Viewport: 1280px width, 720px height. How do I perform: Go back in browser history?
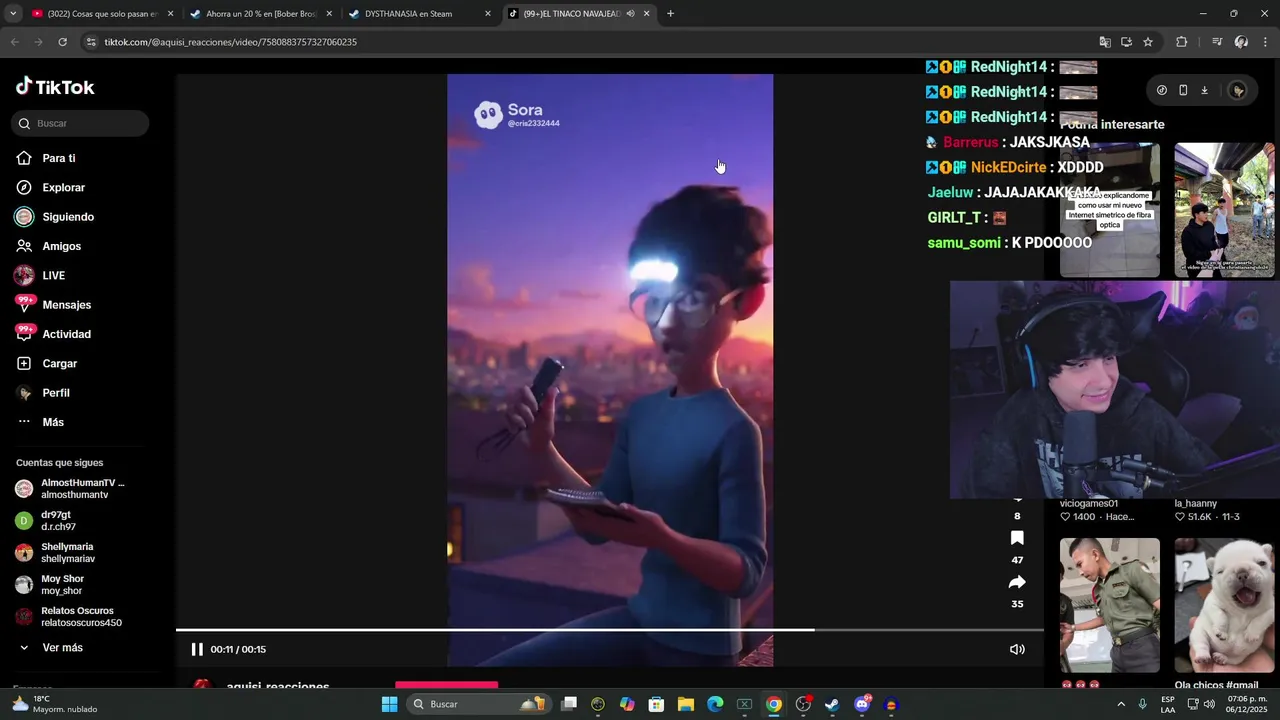pos(14,42)
